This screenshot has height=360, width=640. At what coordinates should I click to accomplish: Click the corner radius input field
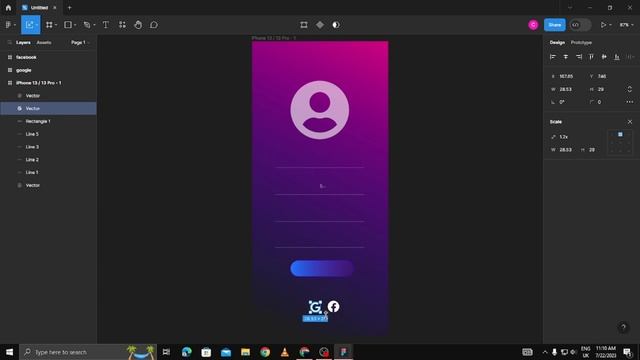(604, 102)
